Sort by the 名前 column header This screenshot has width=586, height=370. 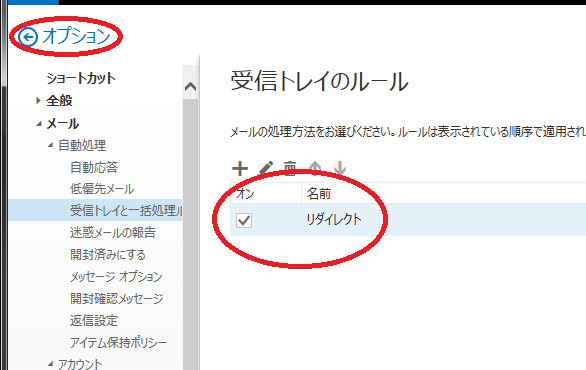[319, 194]
